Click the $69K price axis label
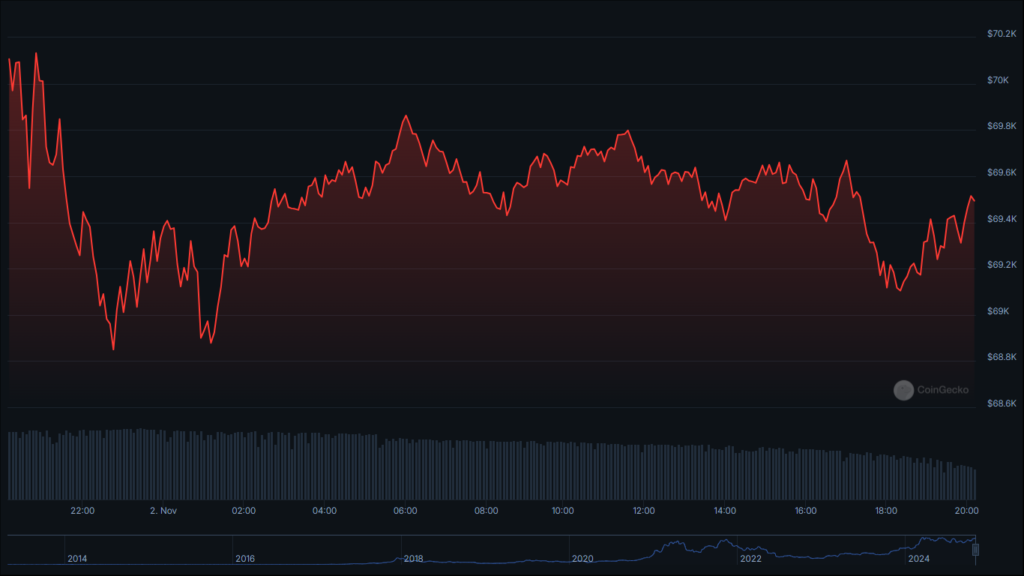This screenshot has width=1024, height=576. [x=998, y=311]
